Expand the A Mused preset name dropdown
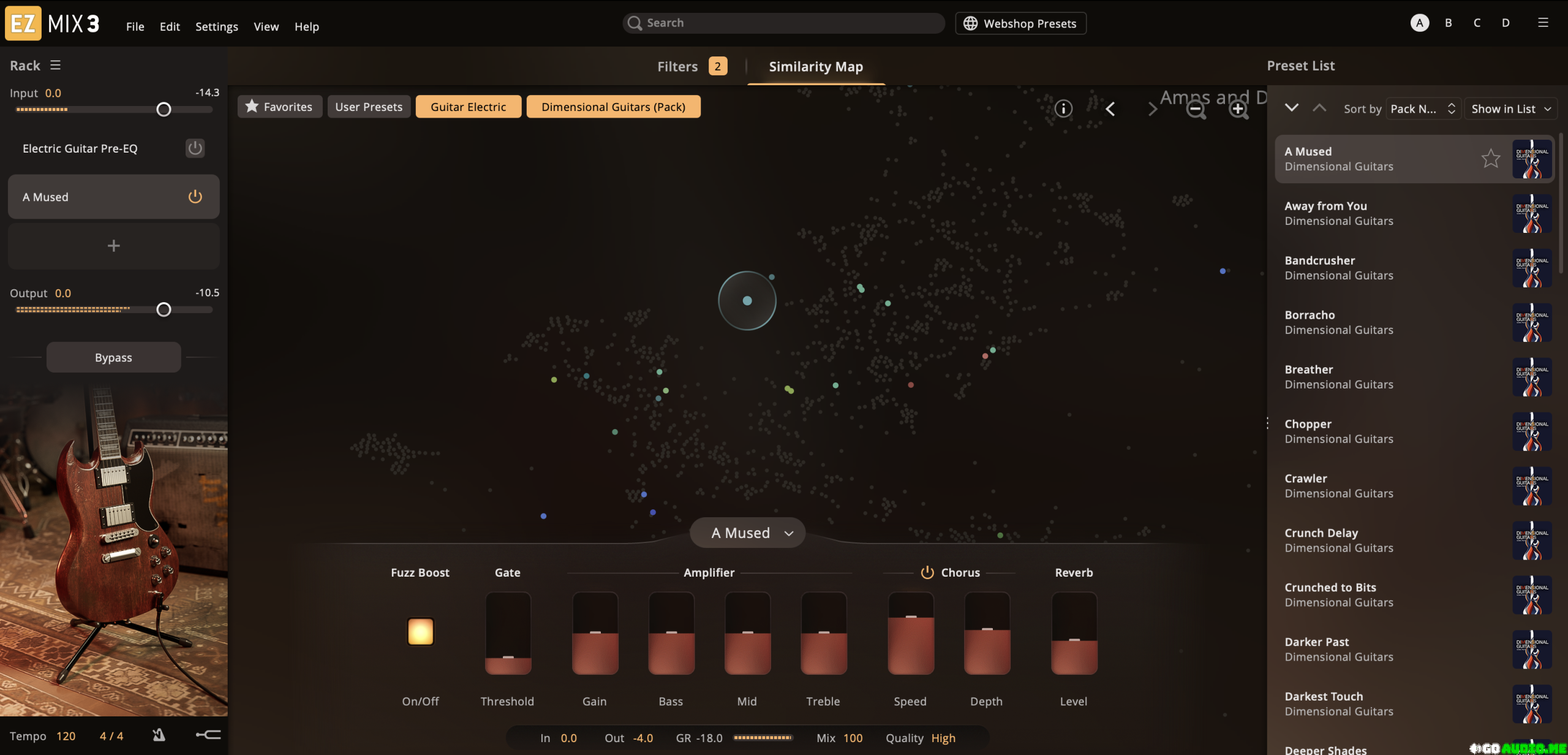The height and width of the screenshot is (755, 1568). pyautogui.click(x=747, y=533)
